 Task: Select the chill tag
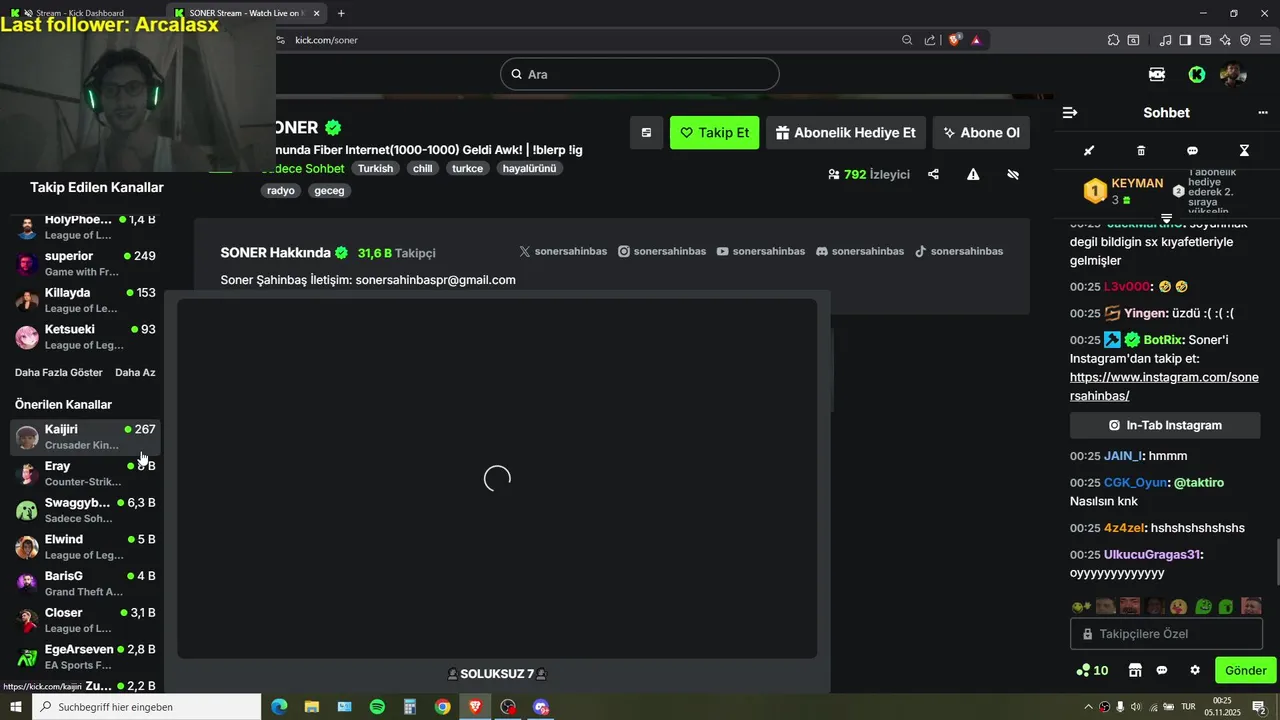point(423,169)
